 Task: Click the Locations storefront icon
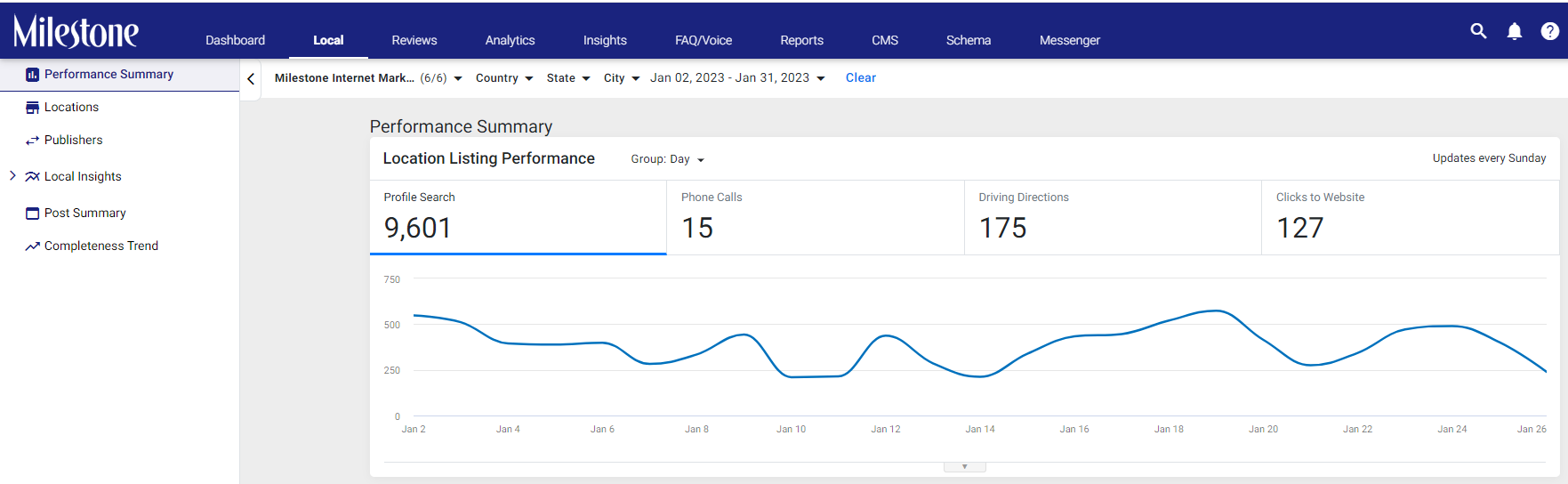(33, 108)
